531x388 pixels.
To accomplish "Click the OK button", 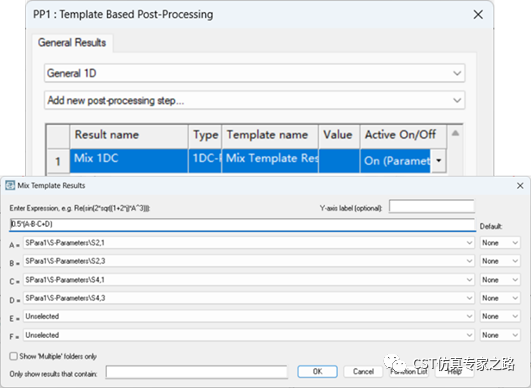I will (x=317, y=371).
